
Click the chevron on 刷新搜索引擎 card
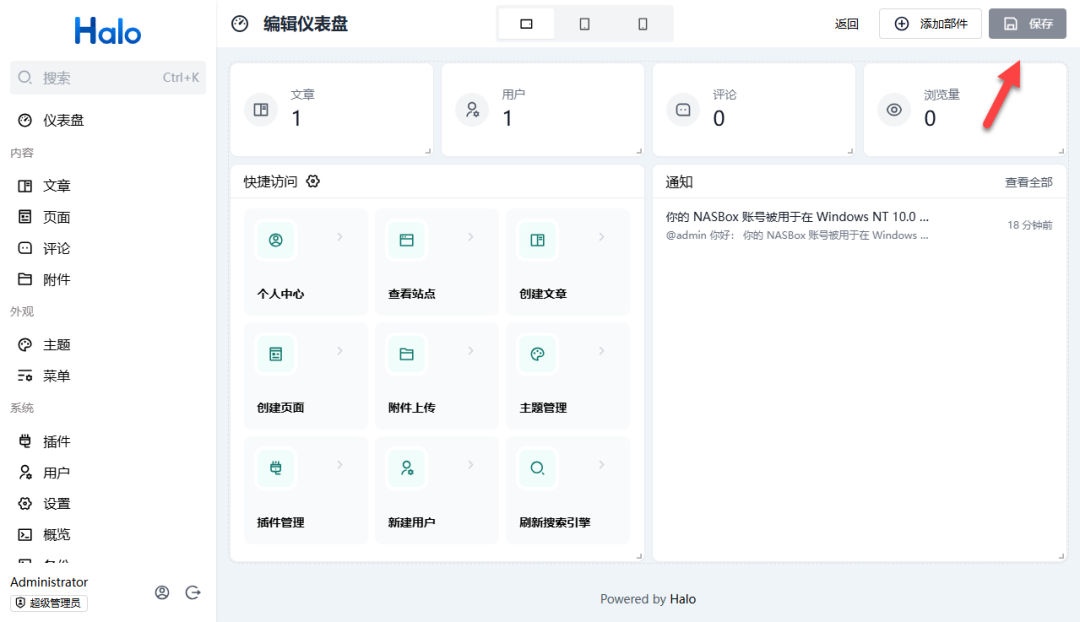point(601,465)
